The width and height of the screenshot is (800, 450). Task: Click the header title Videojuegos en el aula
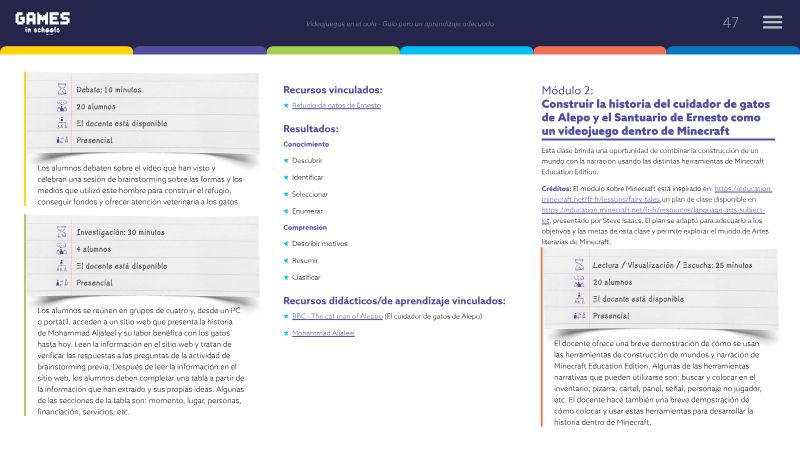(400, 24)
